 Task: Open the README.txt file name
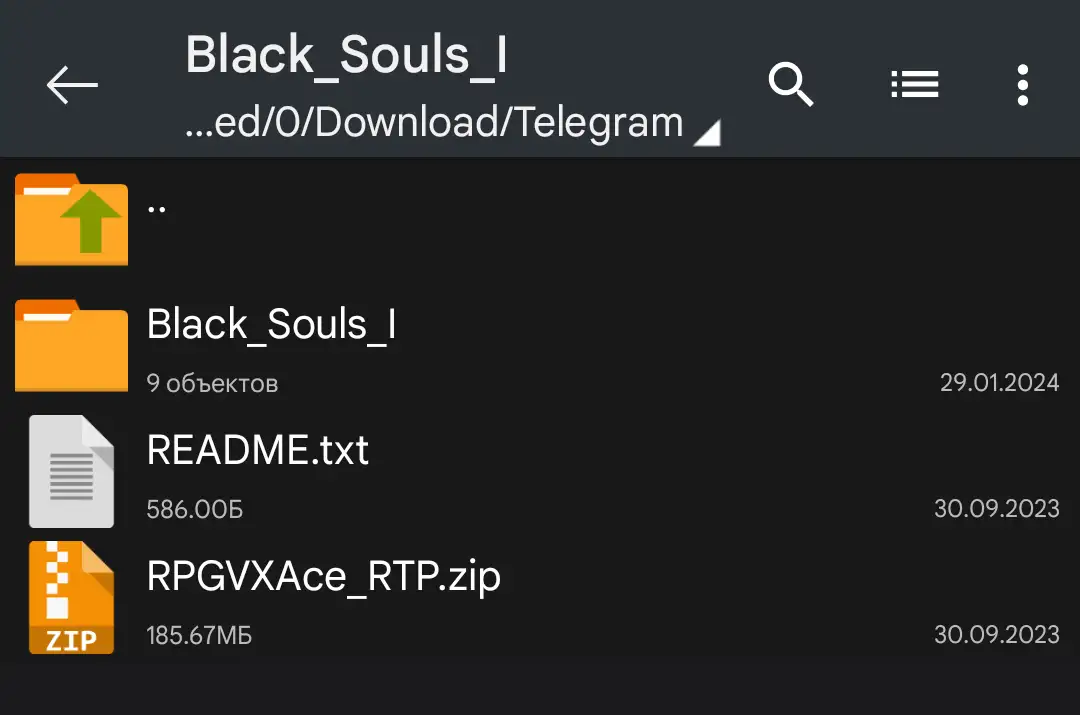tap(258, 451)
